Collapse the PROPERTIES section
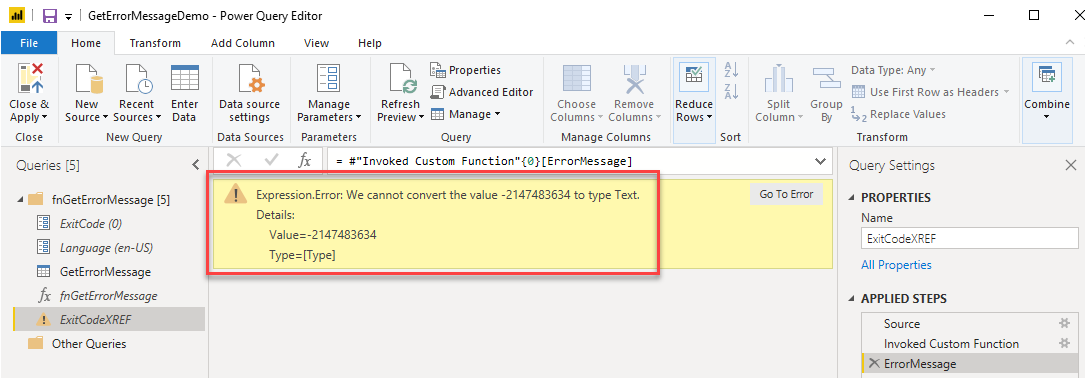The image size is (1085, 378). coord(852,198)
